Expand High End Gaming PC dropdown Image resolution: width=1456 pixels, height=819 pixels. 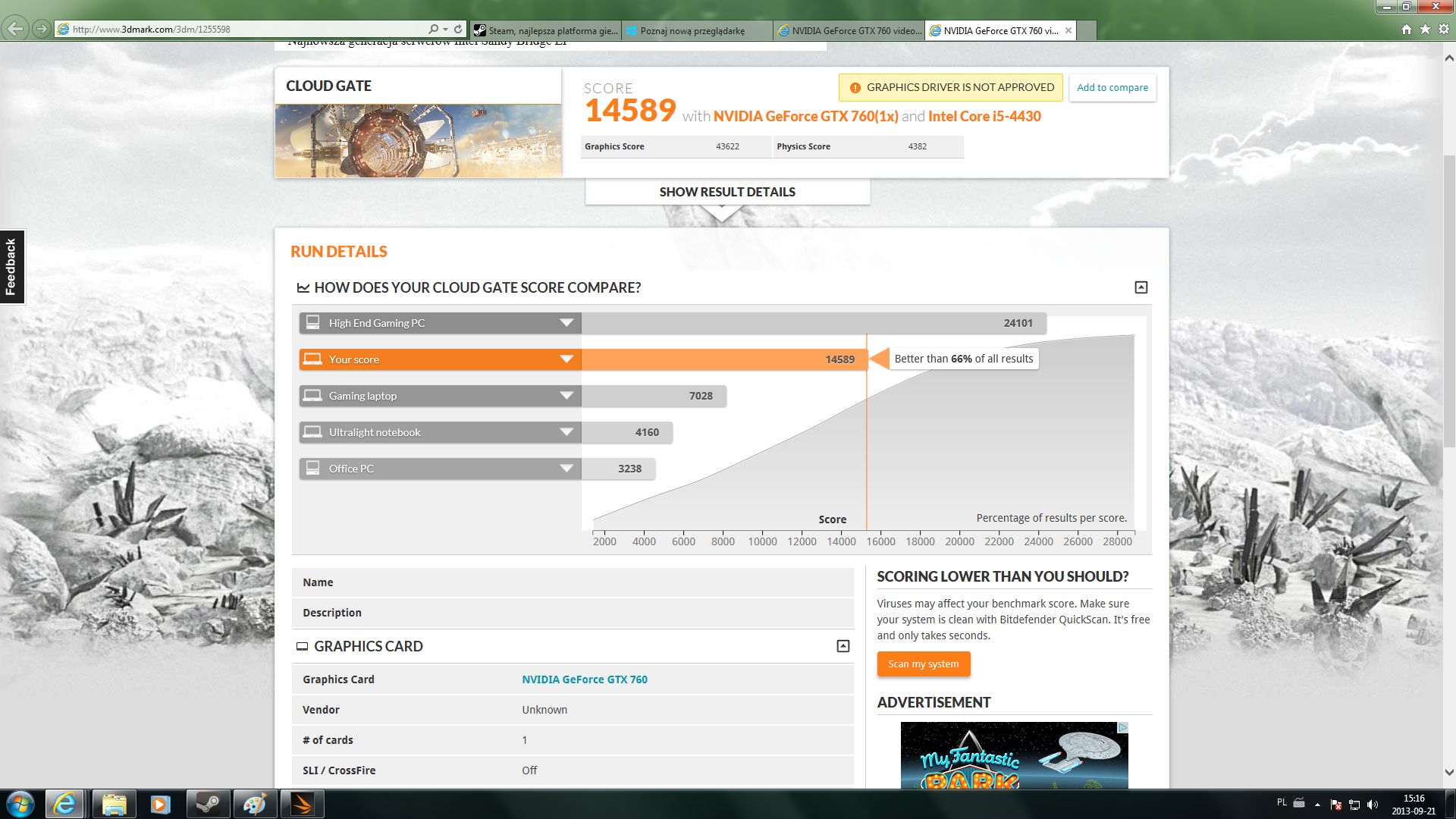[566, 323]
